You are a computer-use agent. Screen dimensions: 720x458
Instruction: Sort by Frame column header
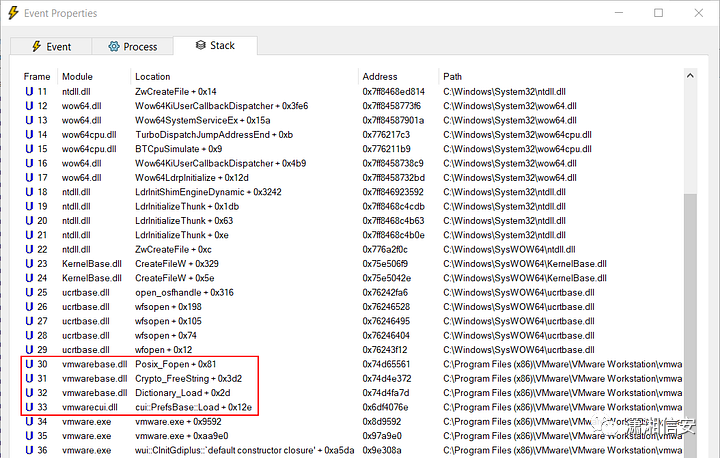click(37, 76)
